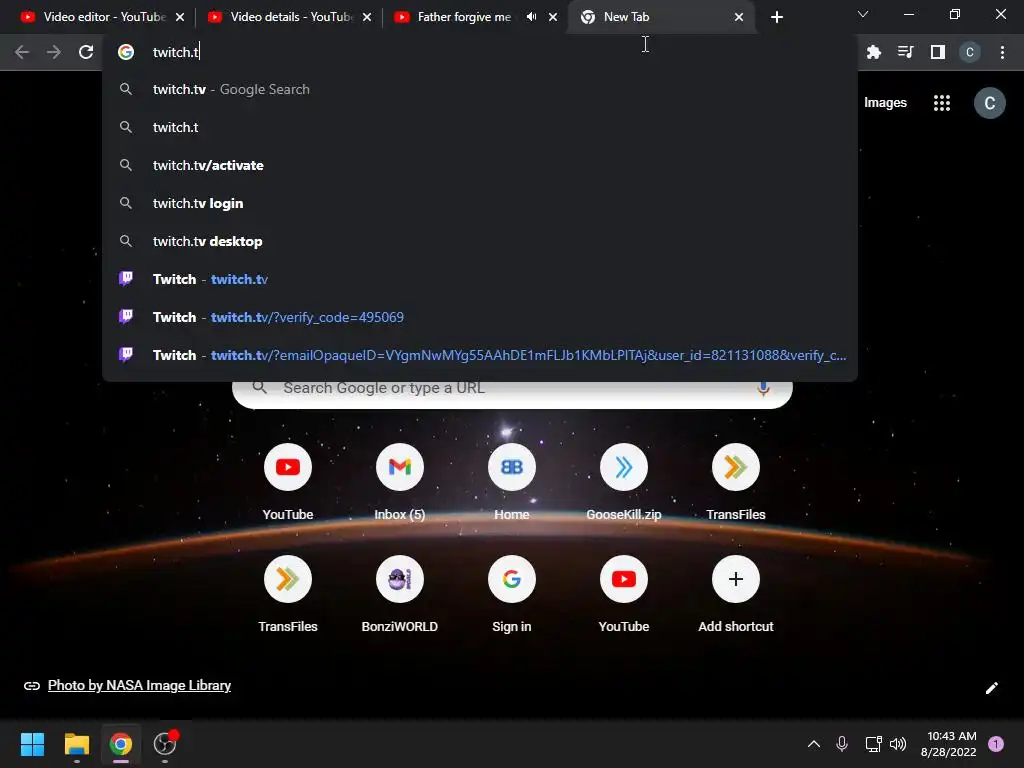The height and width of the screenshot is (768, 1024).
Task: Open the YouTube shortcut beside Inbox (5)
Action: tap(288, 483)
